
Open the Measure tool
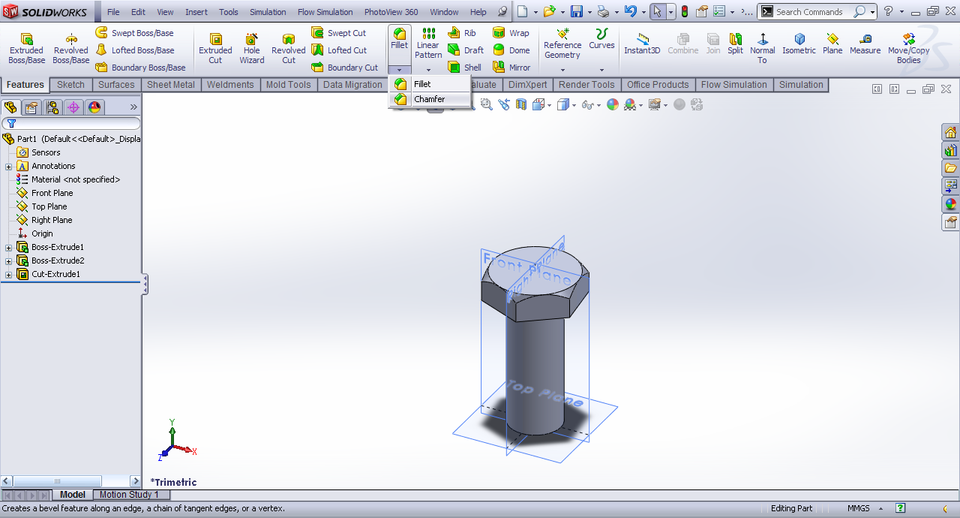click(x=865, y=44)
